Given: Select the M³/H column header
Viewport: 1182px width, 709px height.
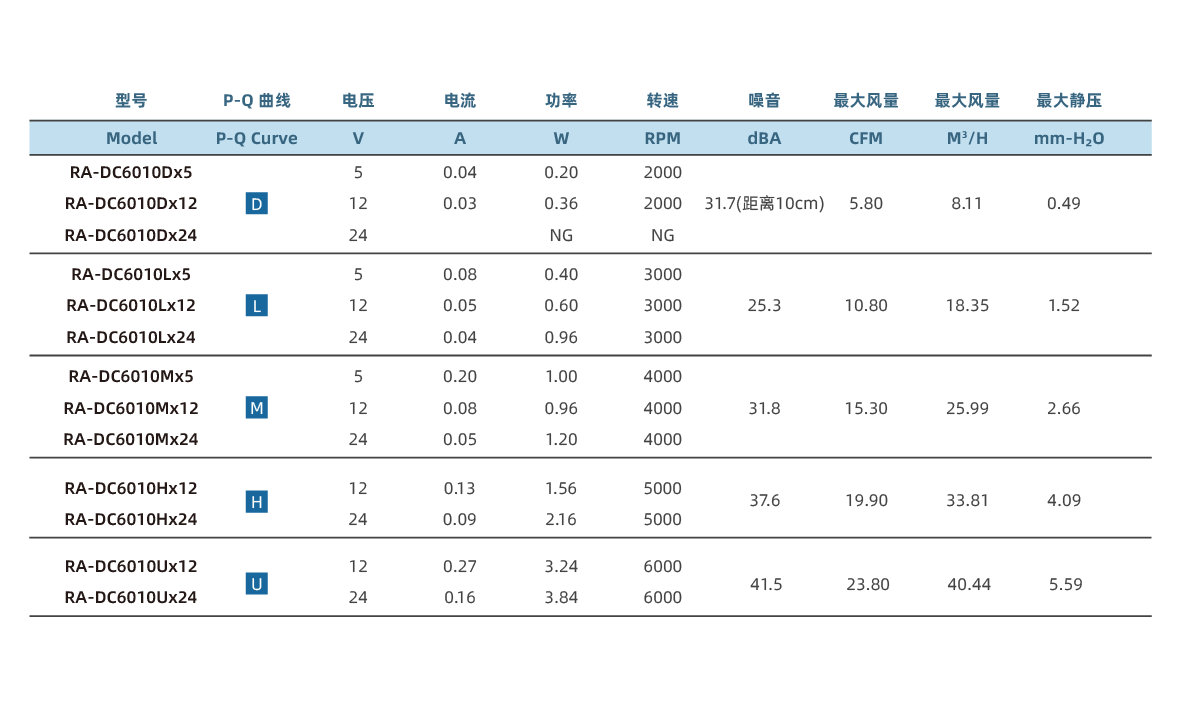Looking at the screenshot, I should [967, 139].
